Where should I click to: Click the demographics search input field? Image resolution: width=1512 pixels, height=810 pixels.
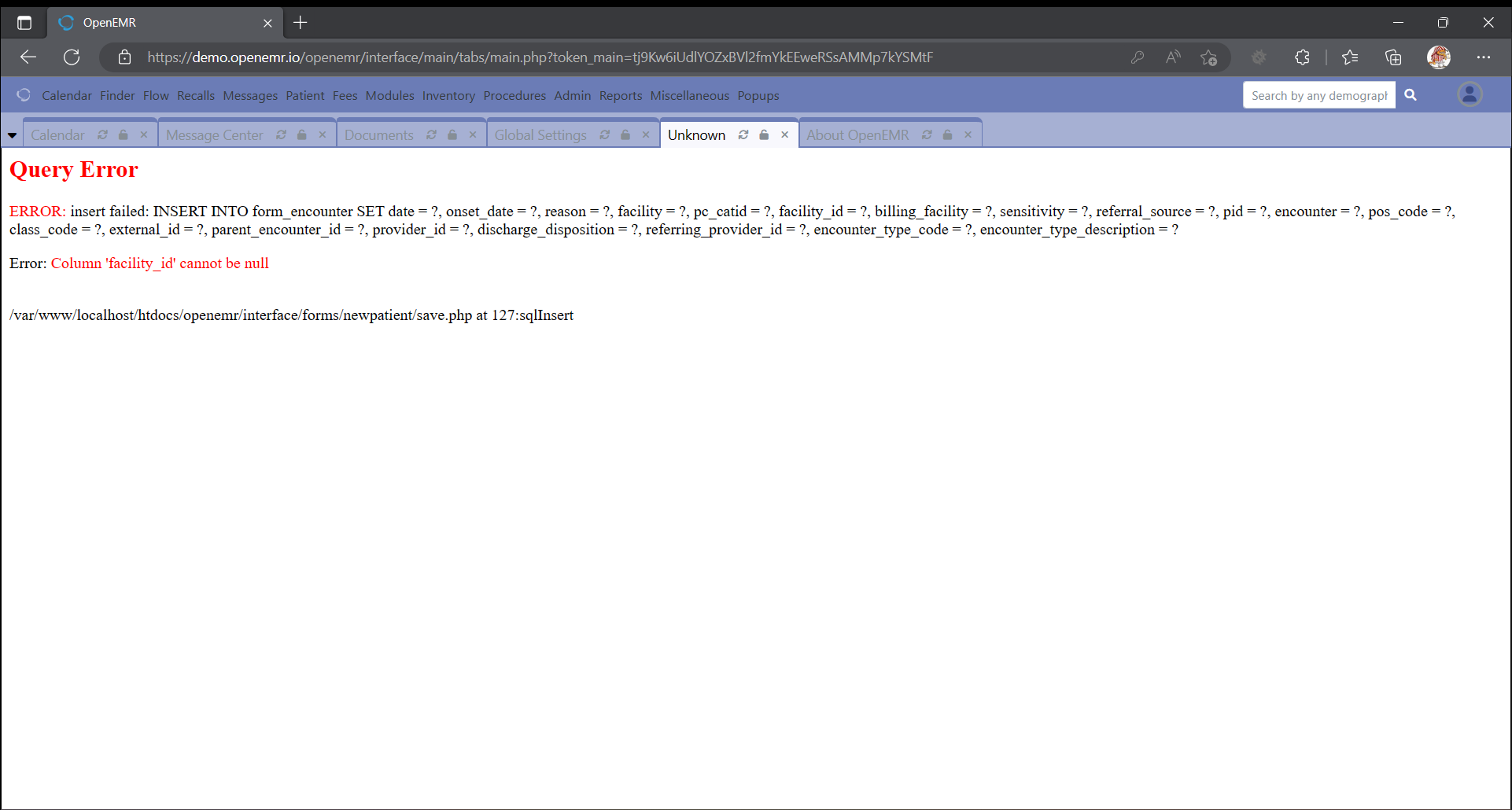1318,94
